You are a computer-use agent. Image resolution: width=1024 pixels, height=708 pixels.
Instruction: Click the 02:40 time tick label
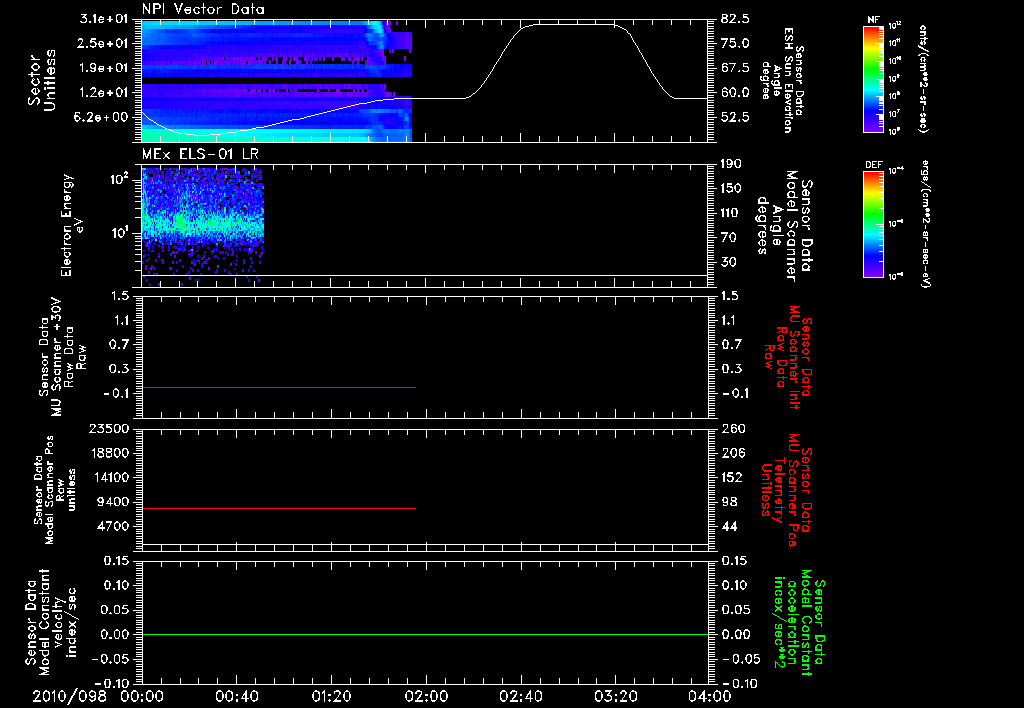pos(520,696)
